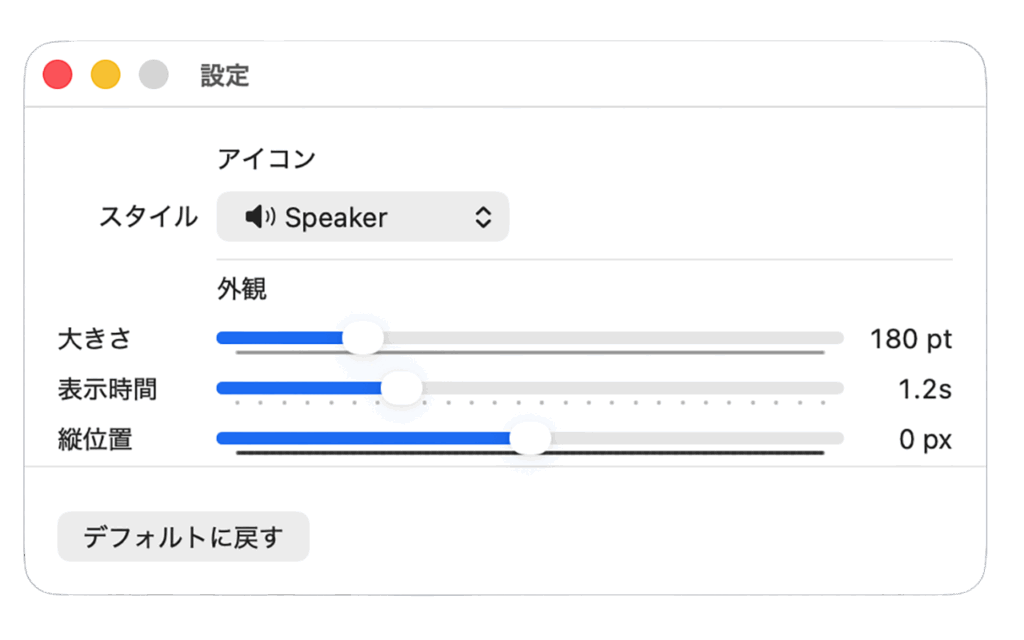Click the 180 pt size value
Screen dimensions: 1024x640
pos(910,339)
